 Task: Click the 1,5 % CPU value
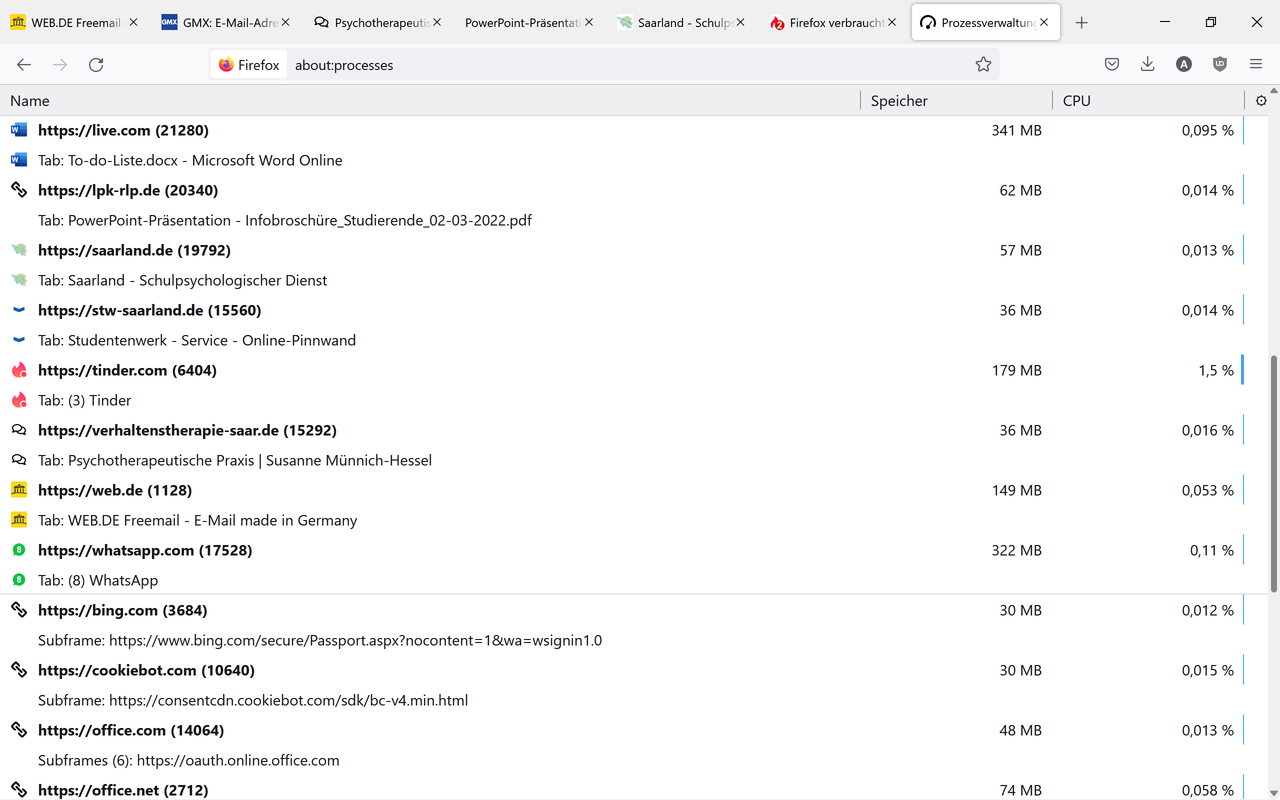pyautogui.click(x=1216, y=370)
